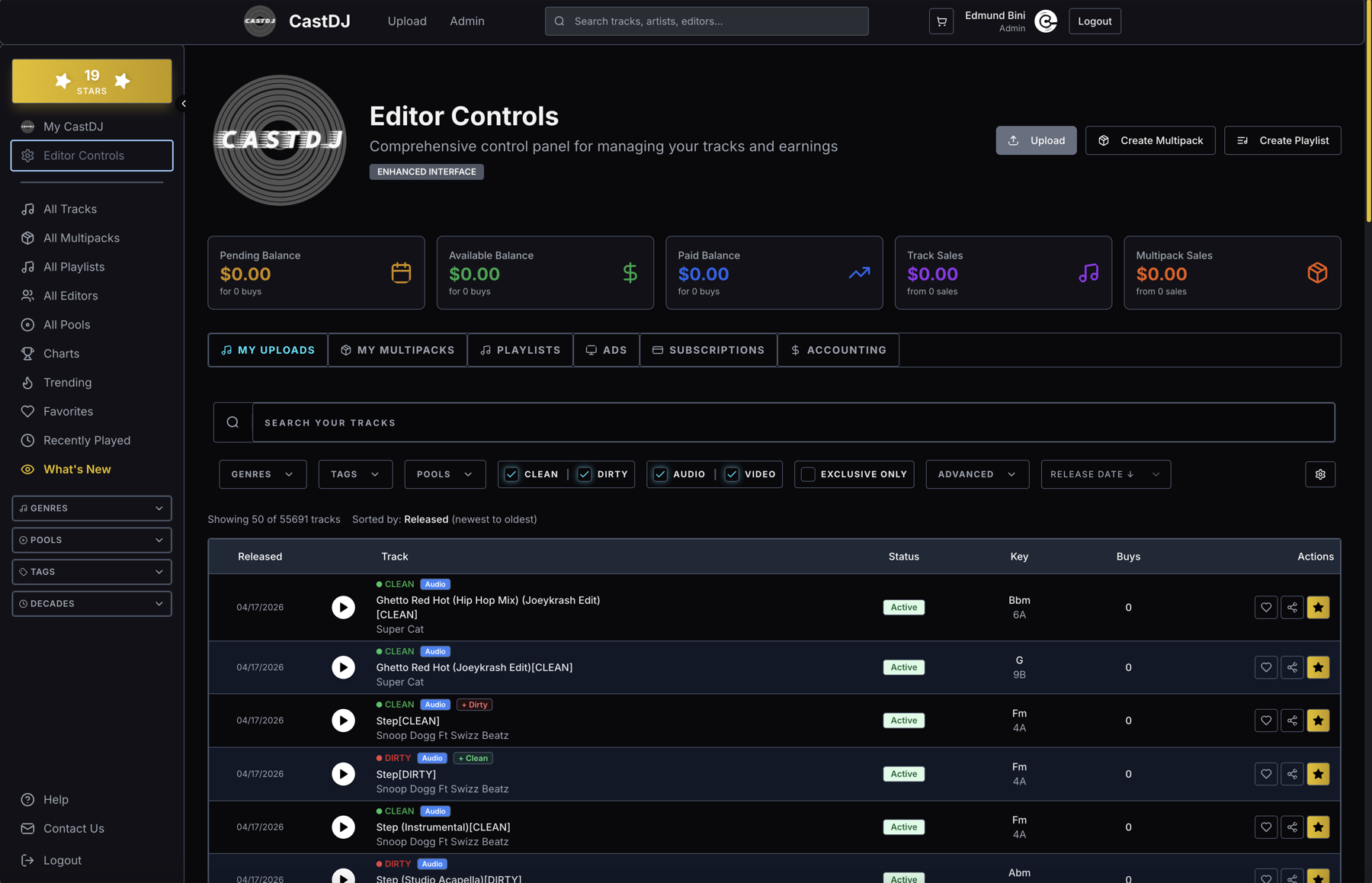Open the GENRES filter dropdown
The width and height of the screenshot is (1372, 883).
262,474
